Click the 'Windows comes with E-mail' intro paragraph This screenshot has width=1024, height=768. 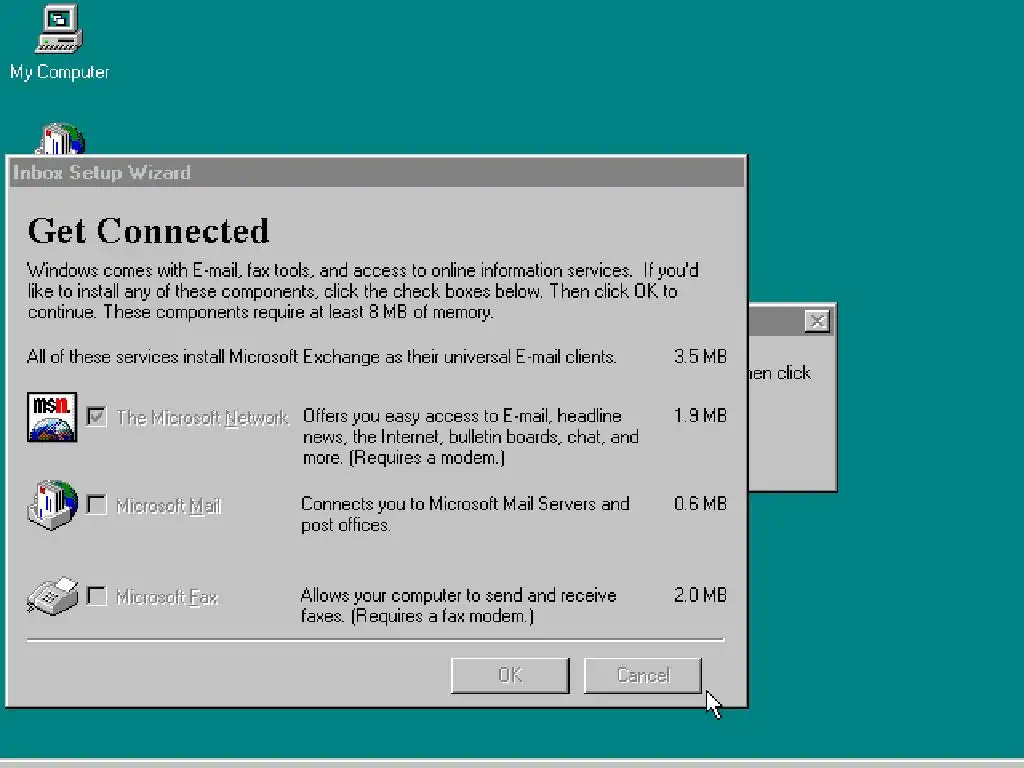point(363,291)
